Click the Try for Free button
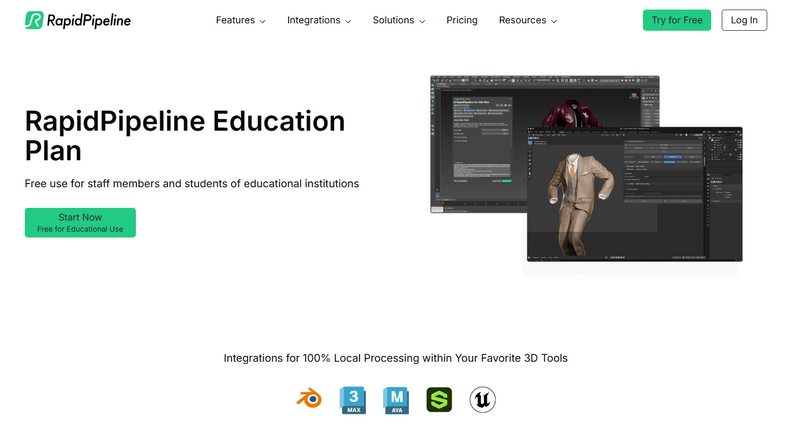800x439 pixels. pyautogui.click(x=677, y=20)
